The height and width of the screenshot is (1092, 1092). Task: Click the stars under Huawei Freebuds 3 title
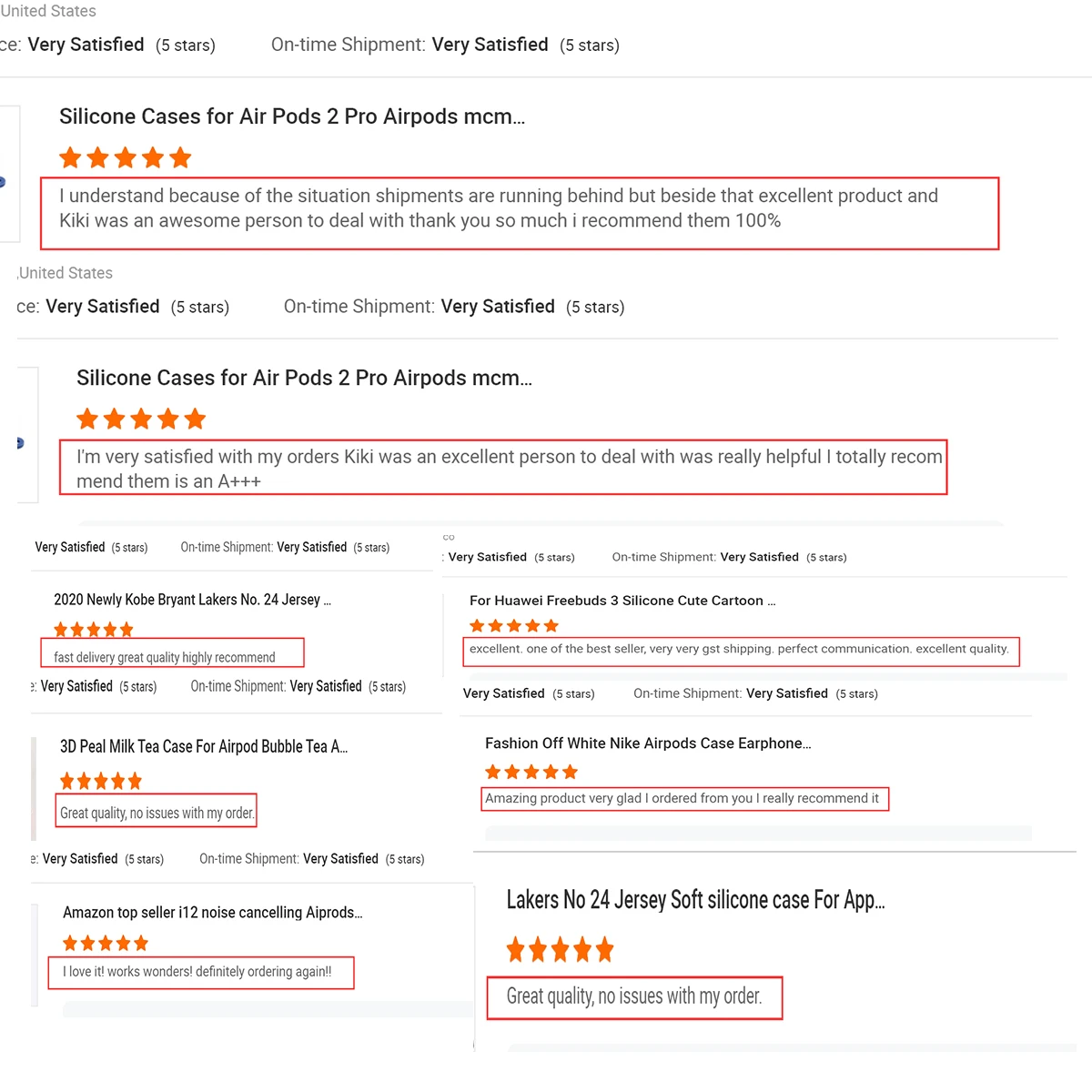click(514, 626)
